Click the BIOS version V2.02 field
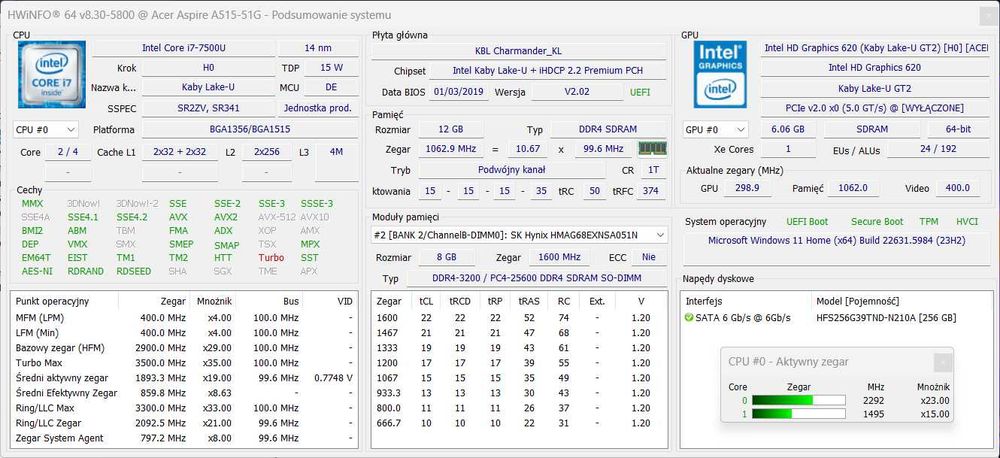 [577, 92]
